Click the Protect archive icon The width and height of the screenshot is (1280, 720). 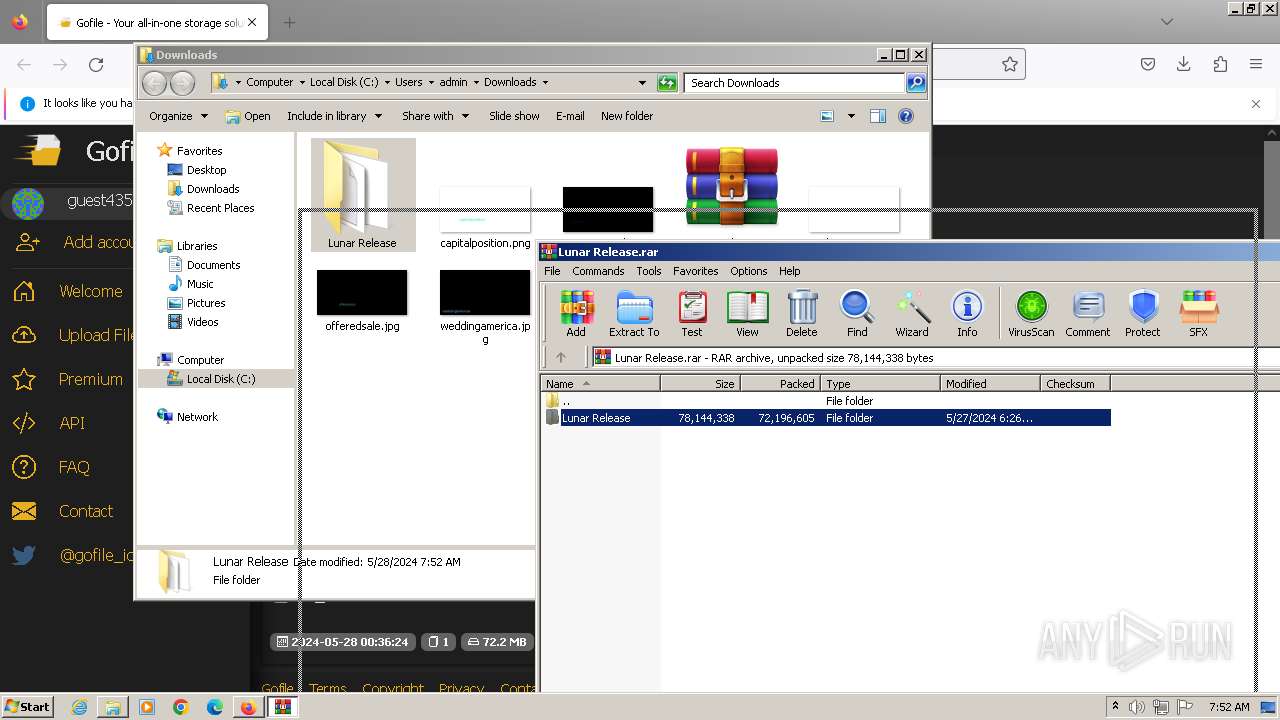1142,313
